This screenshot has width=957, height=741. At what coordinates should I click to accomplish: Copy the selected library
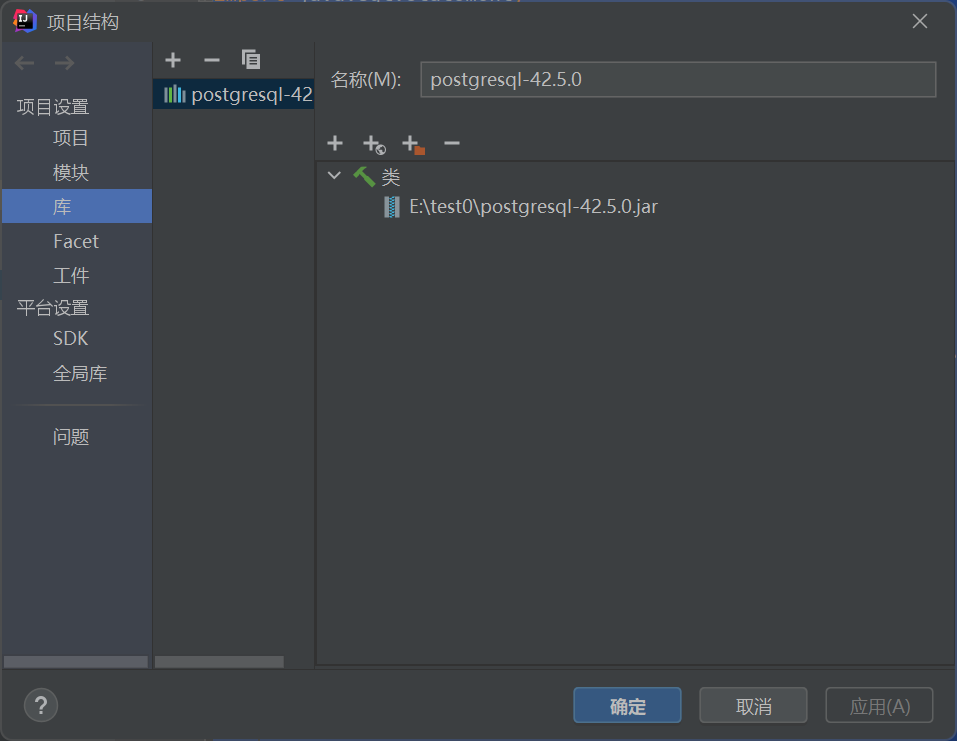point(251,60)
